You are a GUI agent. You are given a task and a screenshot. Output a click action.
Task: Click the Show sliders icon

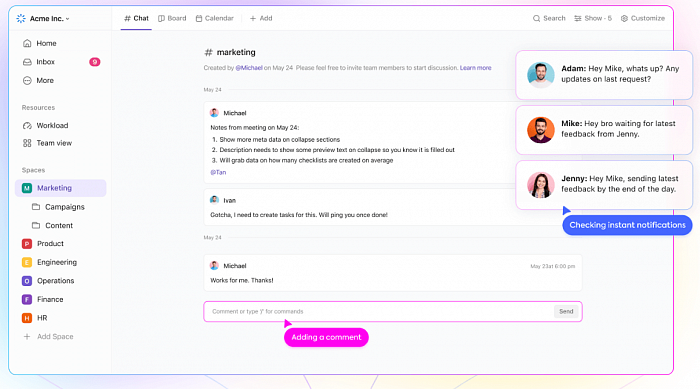click(578, 18)
